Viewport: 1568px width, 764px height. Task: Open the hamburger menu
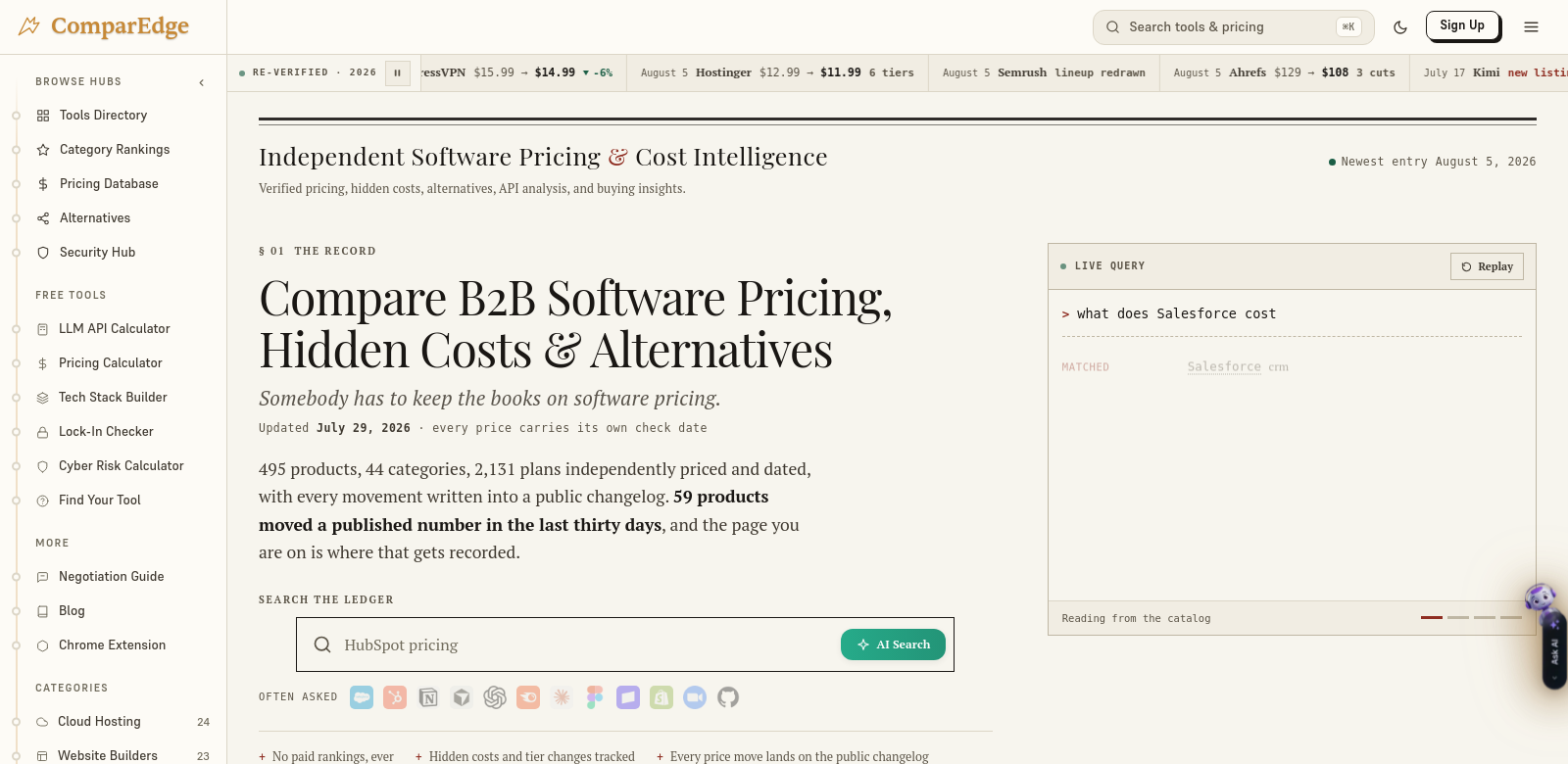click(x=1531, y=27)
